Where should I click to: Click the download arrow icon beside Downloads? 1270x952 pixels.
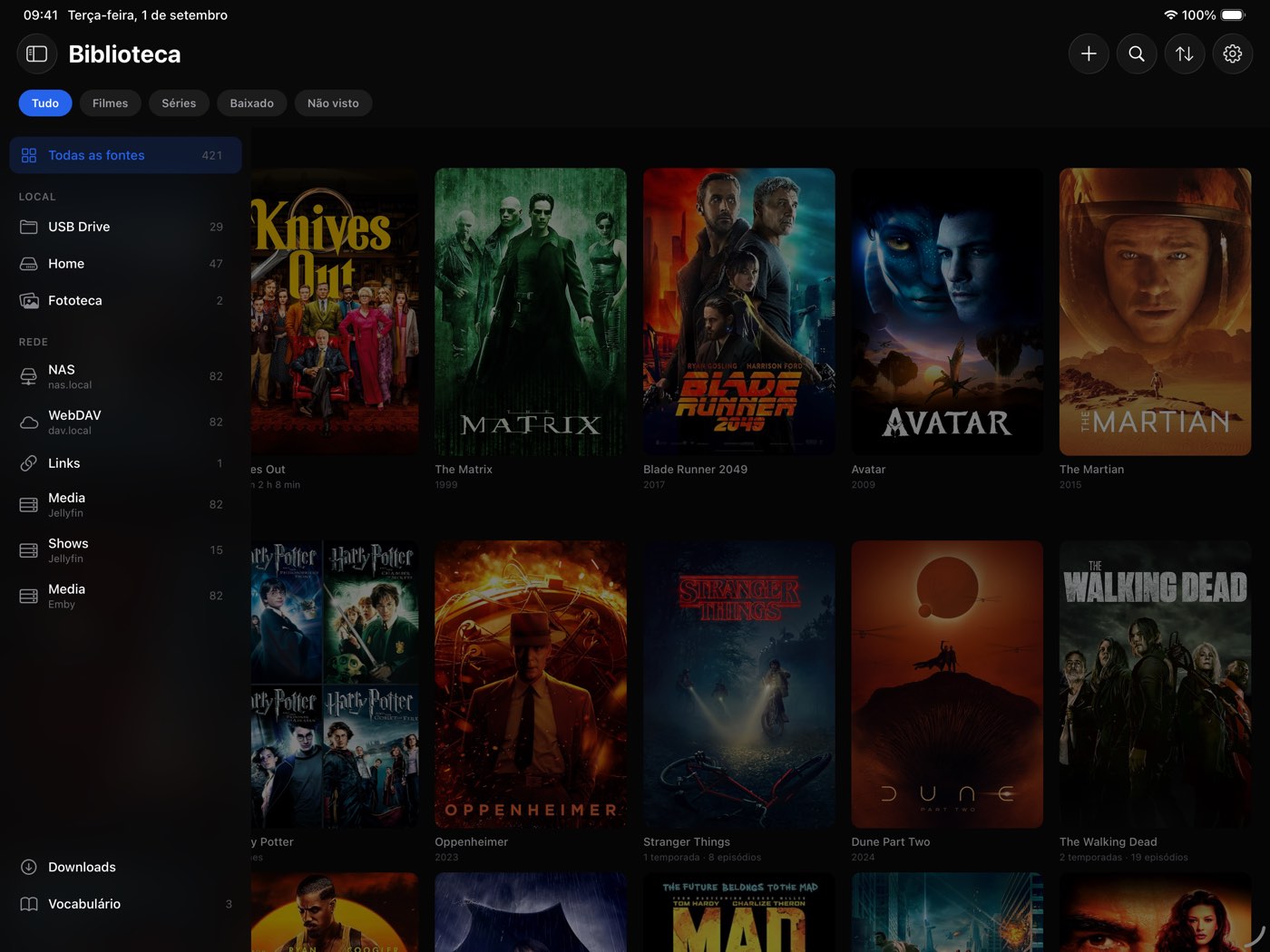pos(29,867)
